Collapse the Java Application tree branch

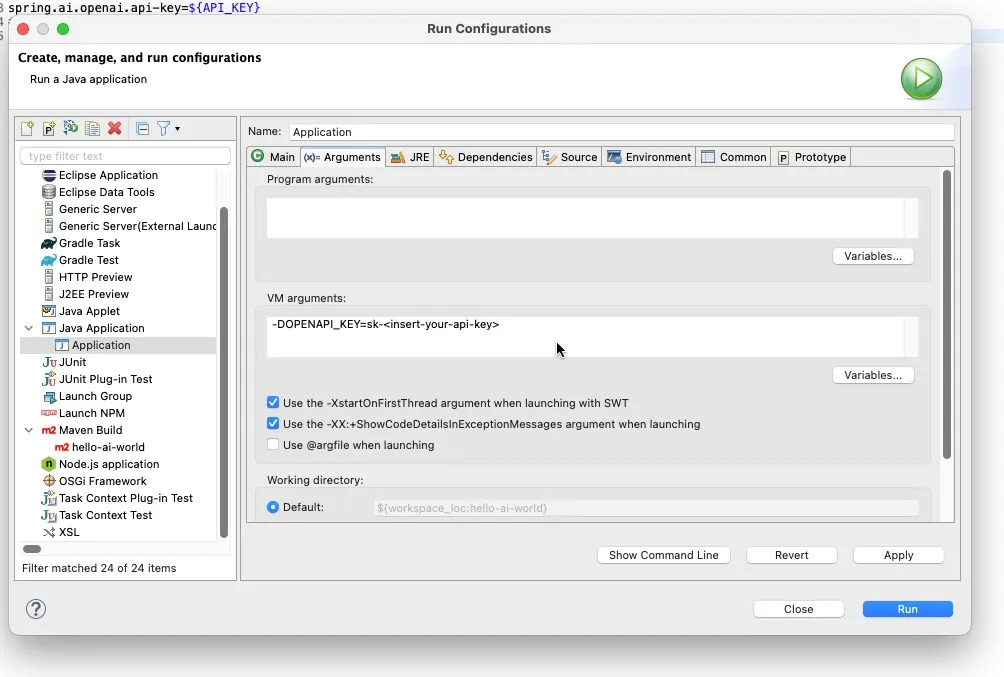point(28,327)
